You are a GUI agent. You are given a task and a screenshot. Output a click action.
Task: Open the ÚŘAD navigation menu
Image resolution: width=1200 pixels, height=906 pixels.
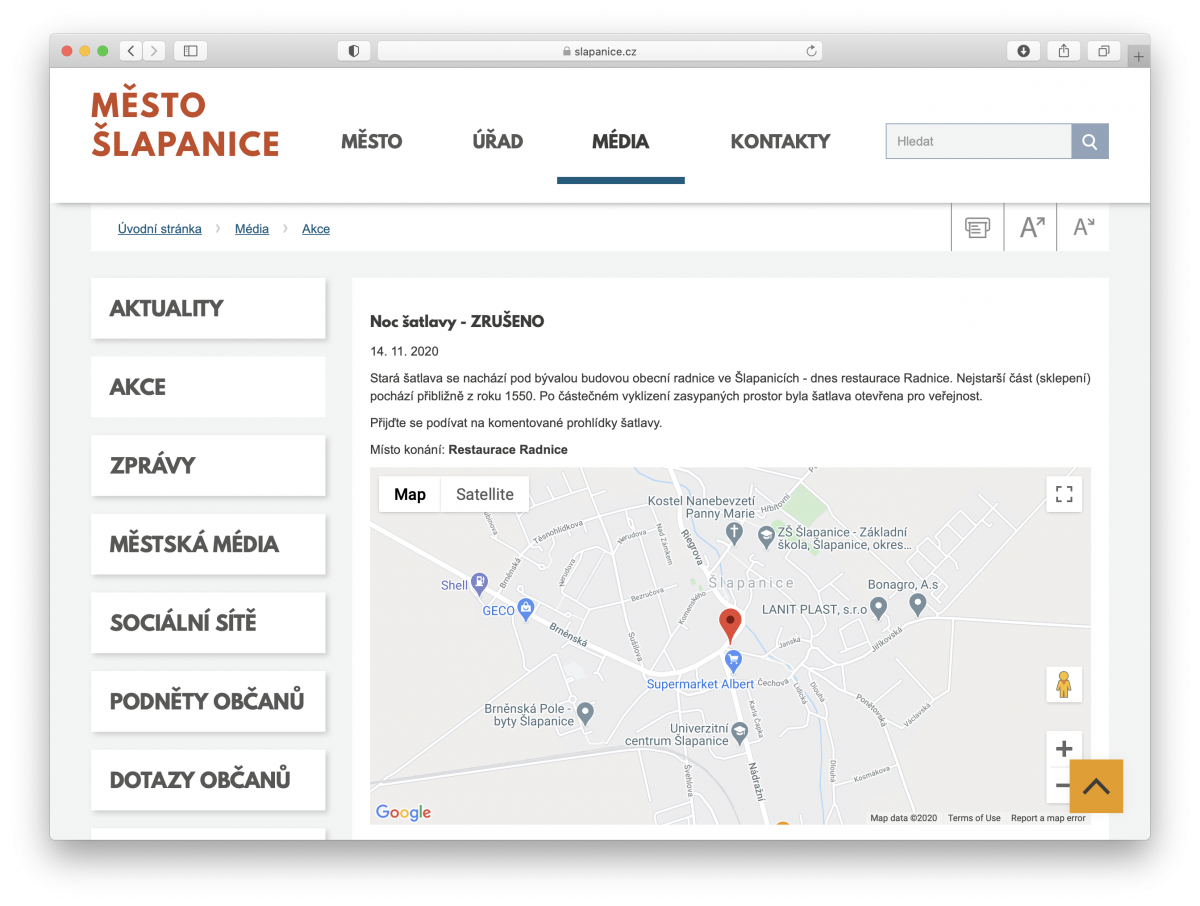(x=498, y=142)
